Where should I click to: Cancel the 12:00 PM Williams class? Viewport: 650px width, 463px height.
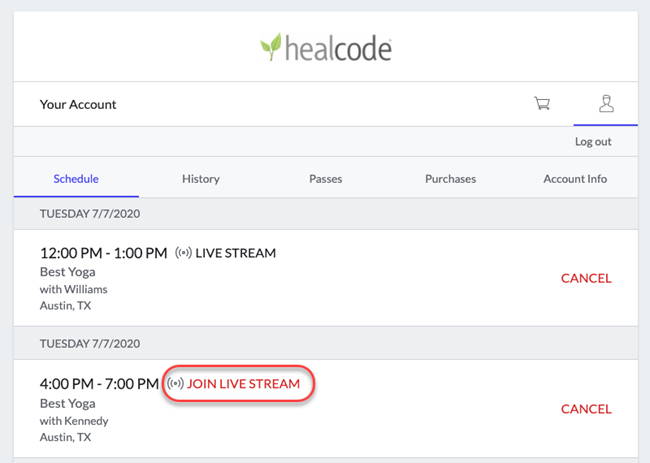point(585,278)
